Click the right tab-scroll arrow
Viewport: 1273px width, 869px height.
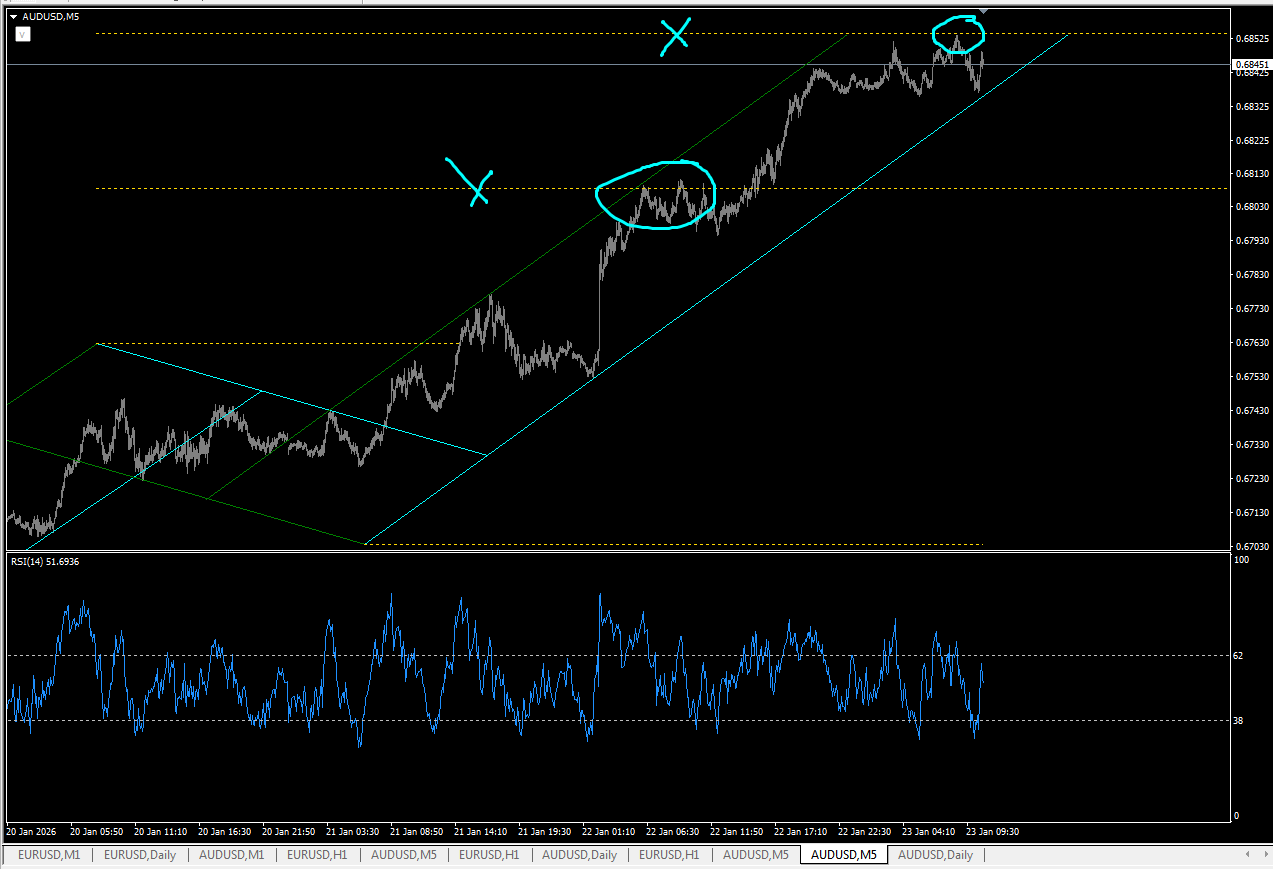point(1264,855)
